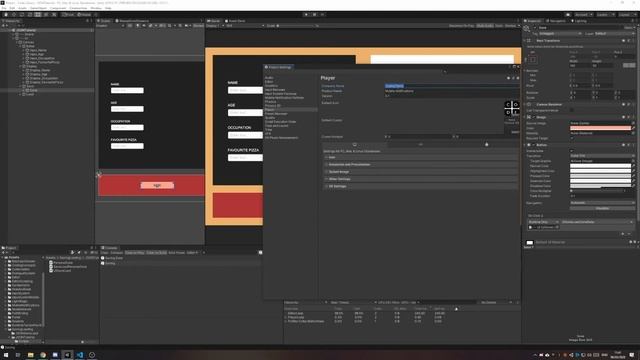Click the Company Name field in Player settings

pos(451,86)
